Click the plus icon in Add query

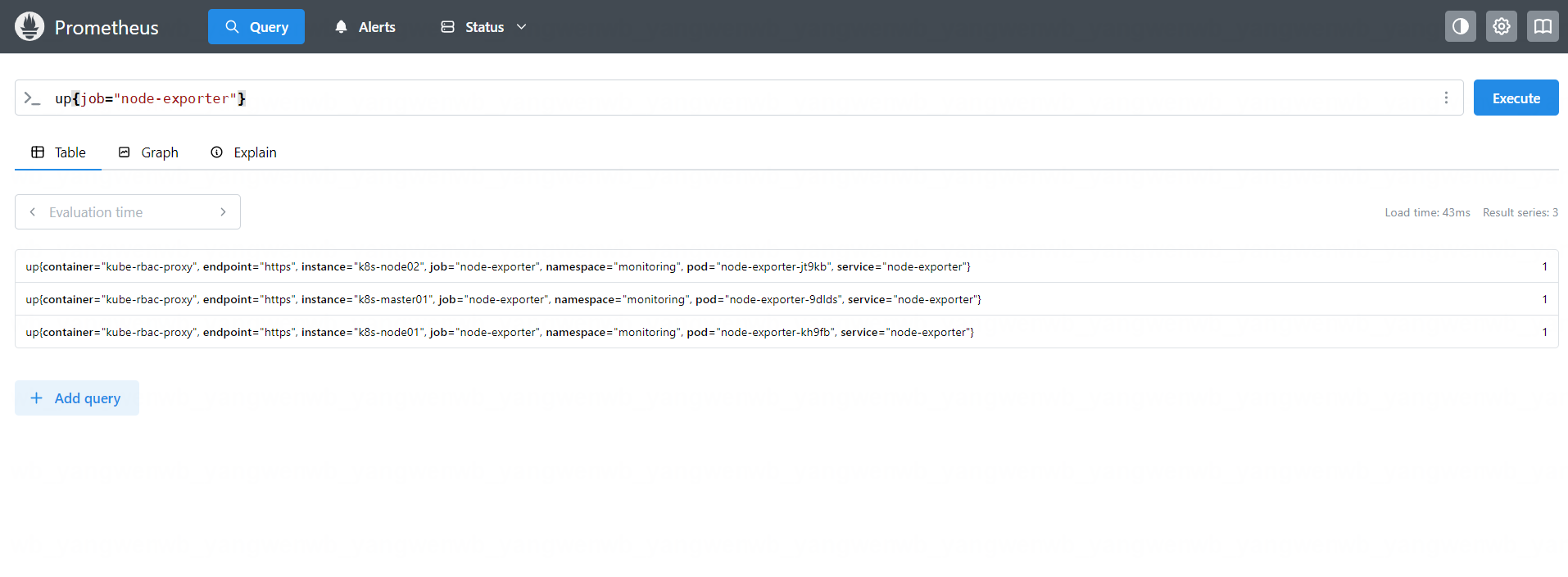point(36,398)
